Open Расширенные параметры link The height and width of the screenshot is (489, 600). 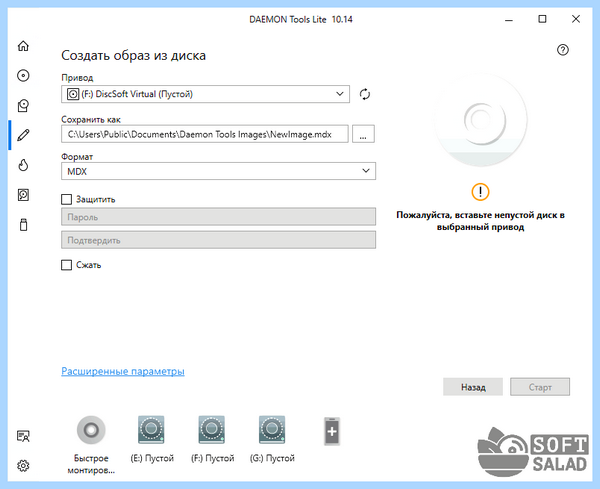(x=123, y=371)
